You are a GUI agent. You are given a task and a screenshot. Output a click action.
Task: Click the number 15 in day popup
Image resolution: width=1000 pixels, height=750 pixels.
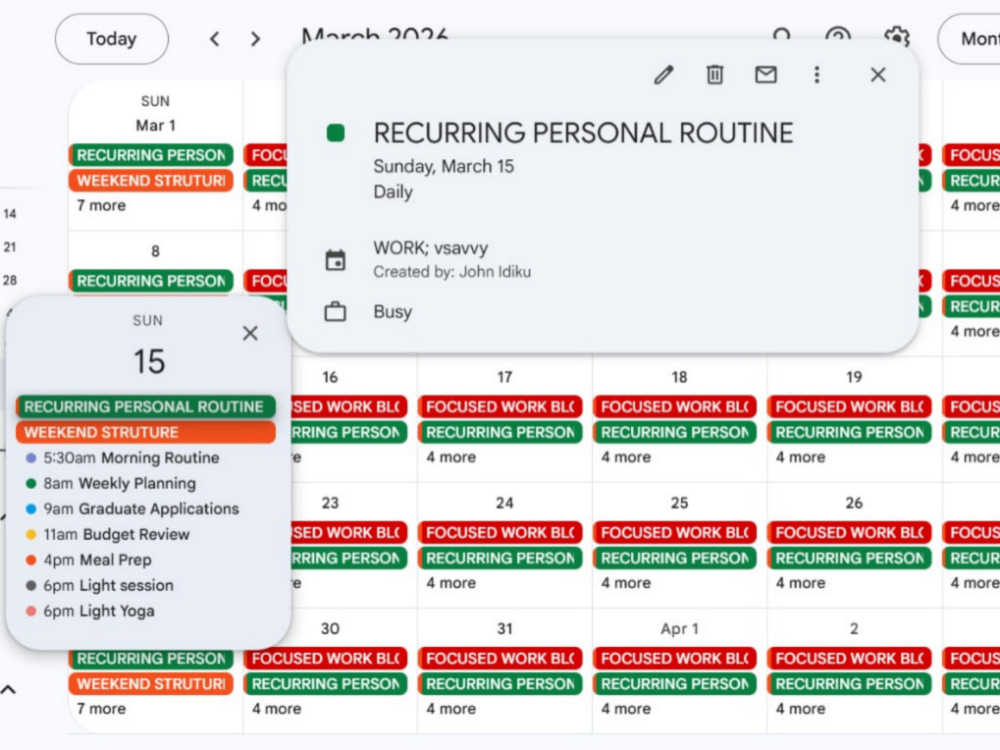(149, 362)
